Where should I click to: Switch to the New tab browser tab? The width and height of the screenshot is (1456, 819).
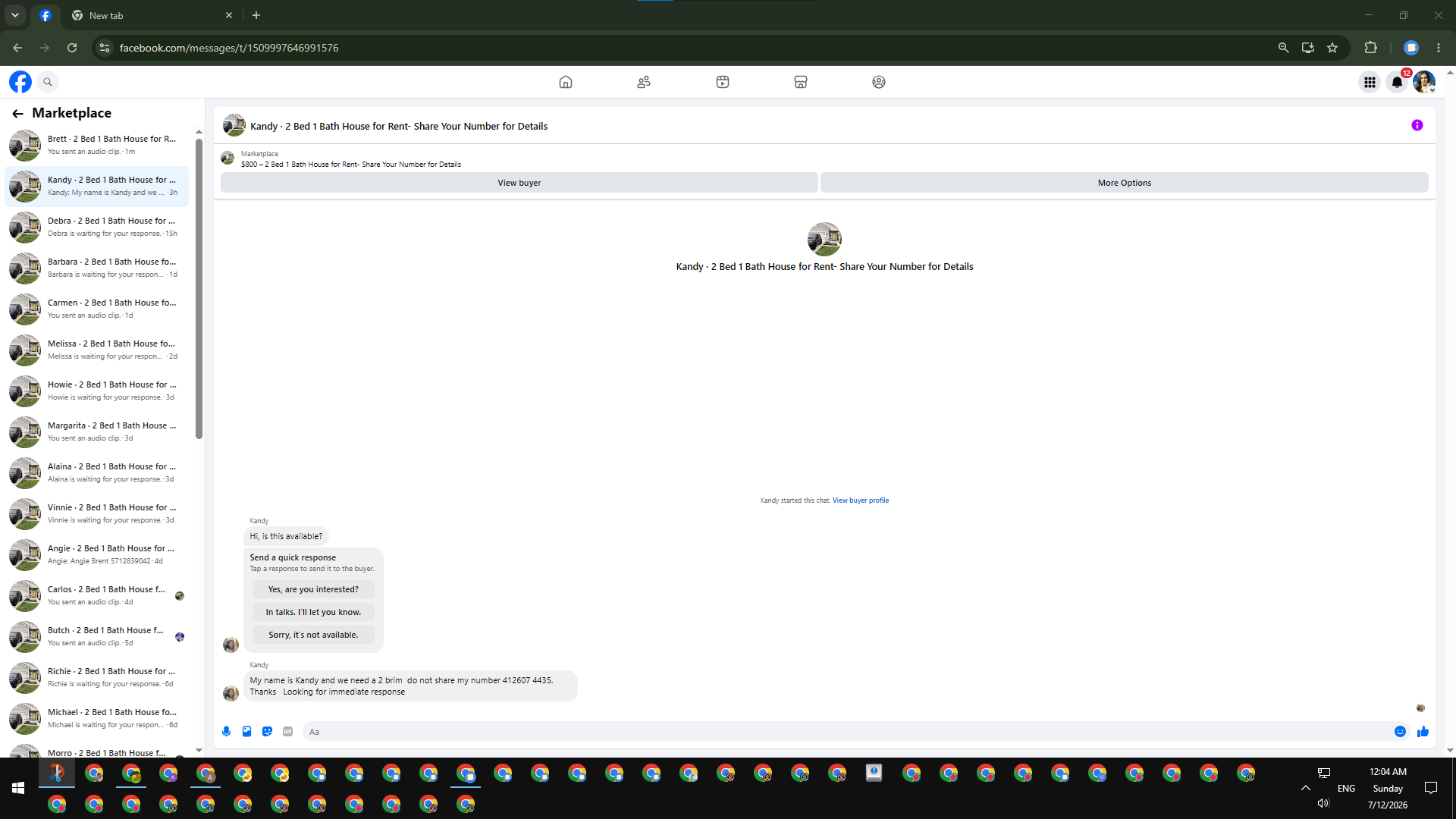point(152,15)
